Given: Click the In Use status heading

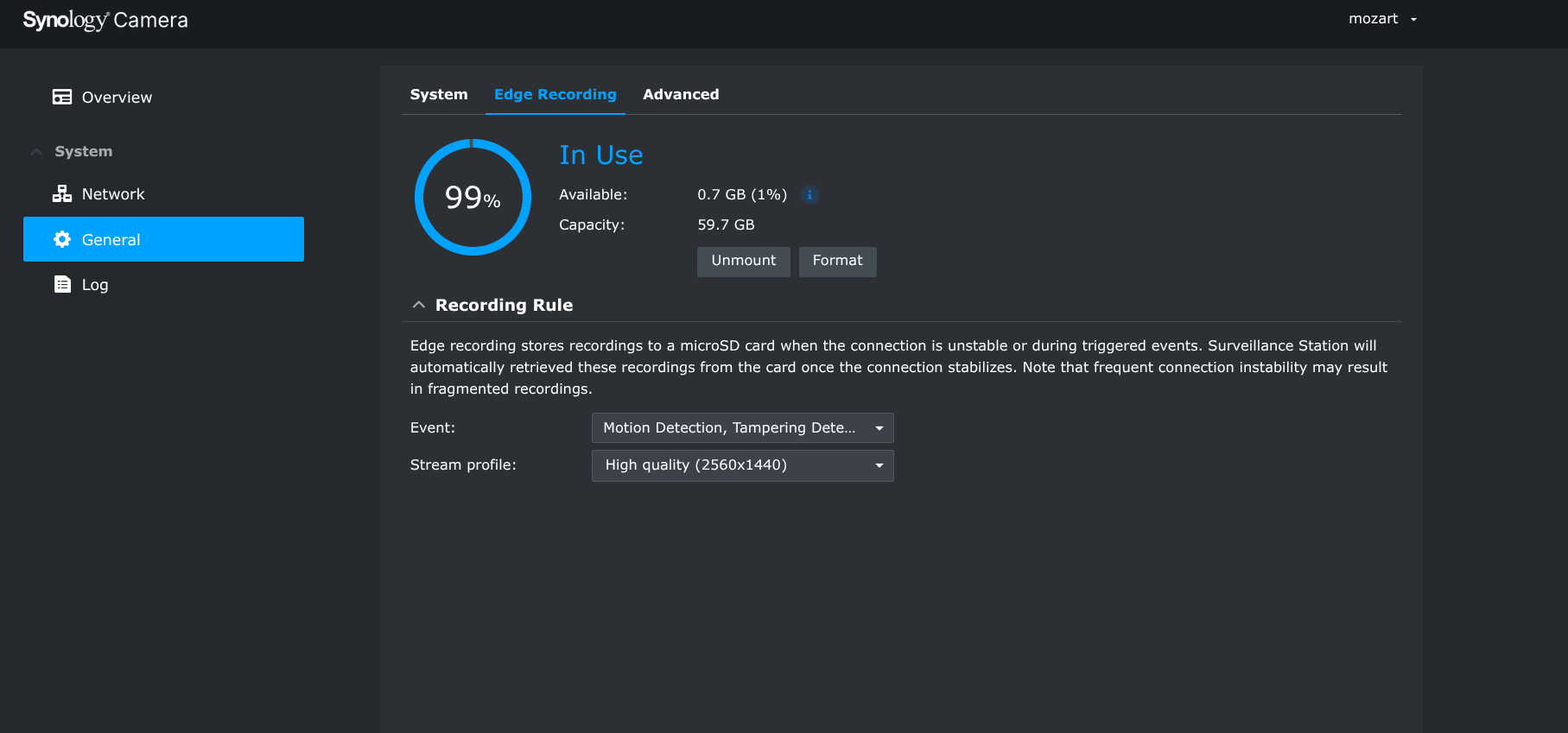Looking at the screenshot, I should tap(600, 155).
